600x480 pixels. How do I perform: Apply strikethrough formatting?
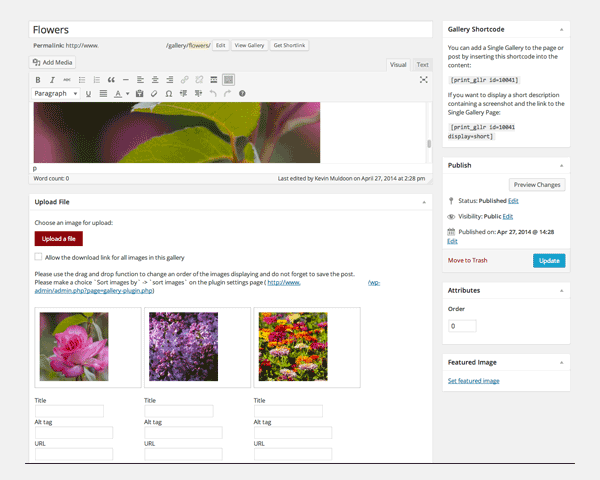point(67,80)
